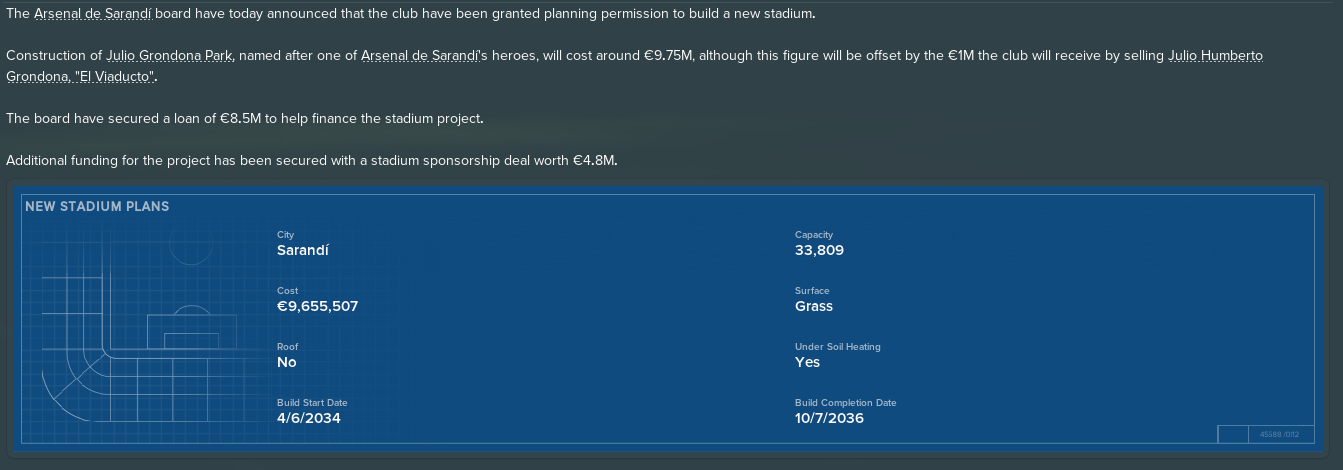
Task: Click the blueprint reference number stamp 45588/012
Action: coord(1279,435)
